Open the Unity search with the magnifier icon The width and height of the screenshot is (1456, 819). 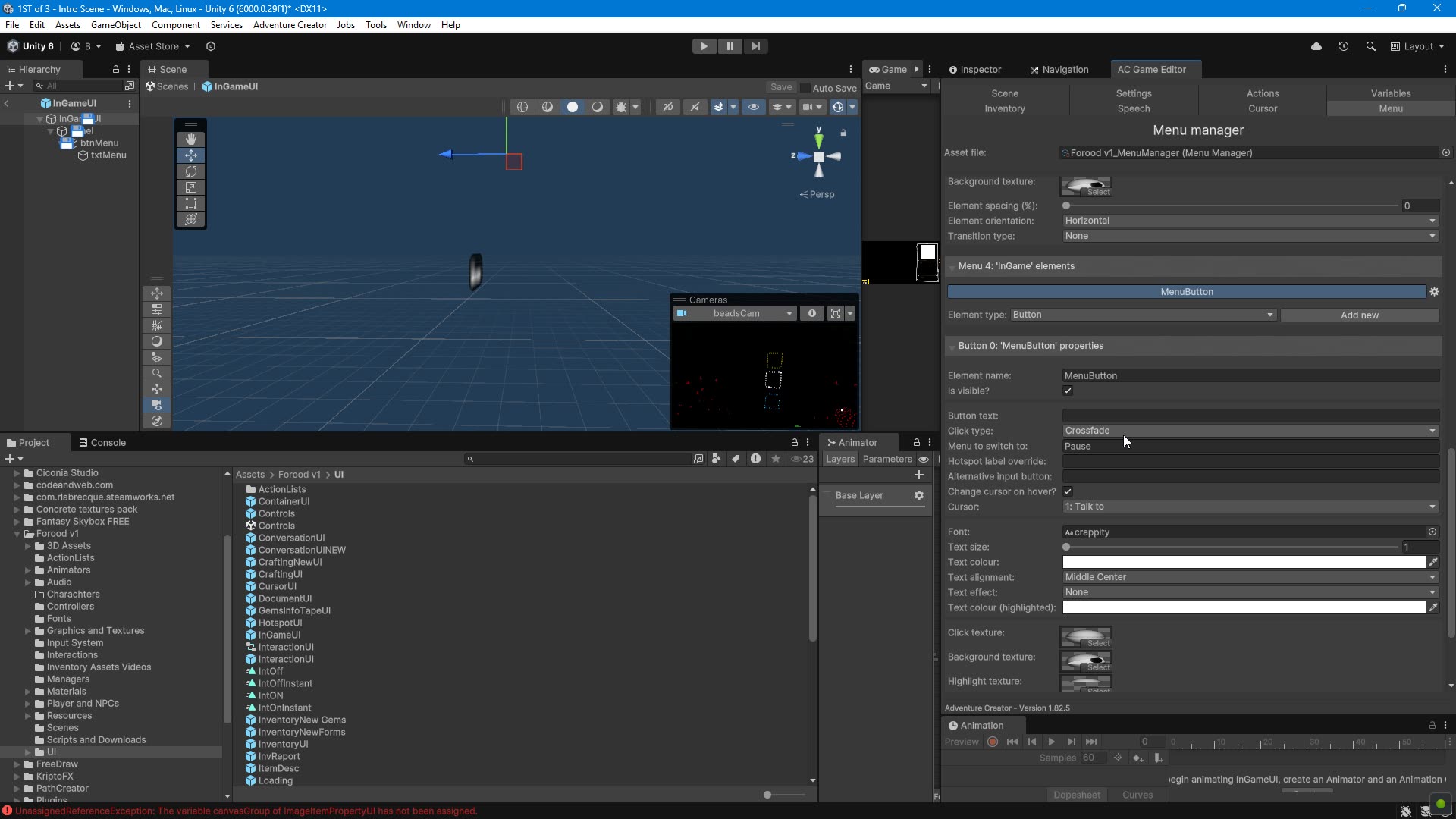click(x=1371, y=46)
